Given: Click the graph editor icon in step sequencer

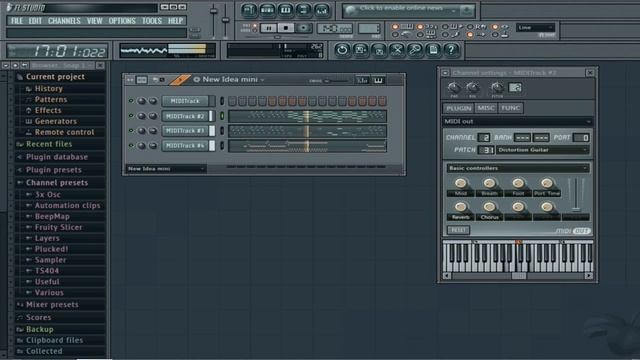Looking at the screenshot, I should (x=362, y=80).
